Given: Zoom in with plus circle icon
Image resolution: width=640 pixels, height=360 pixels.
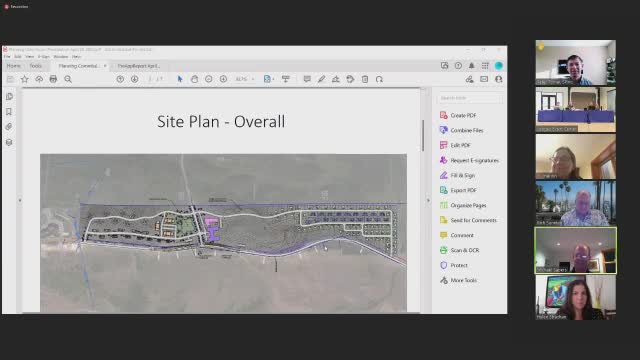Looking at the screenshot, I should (223, 79).
